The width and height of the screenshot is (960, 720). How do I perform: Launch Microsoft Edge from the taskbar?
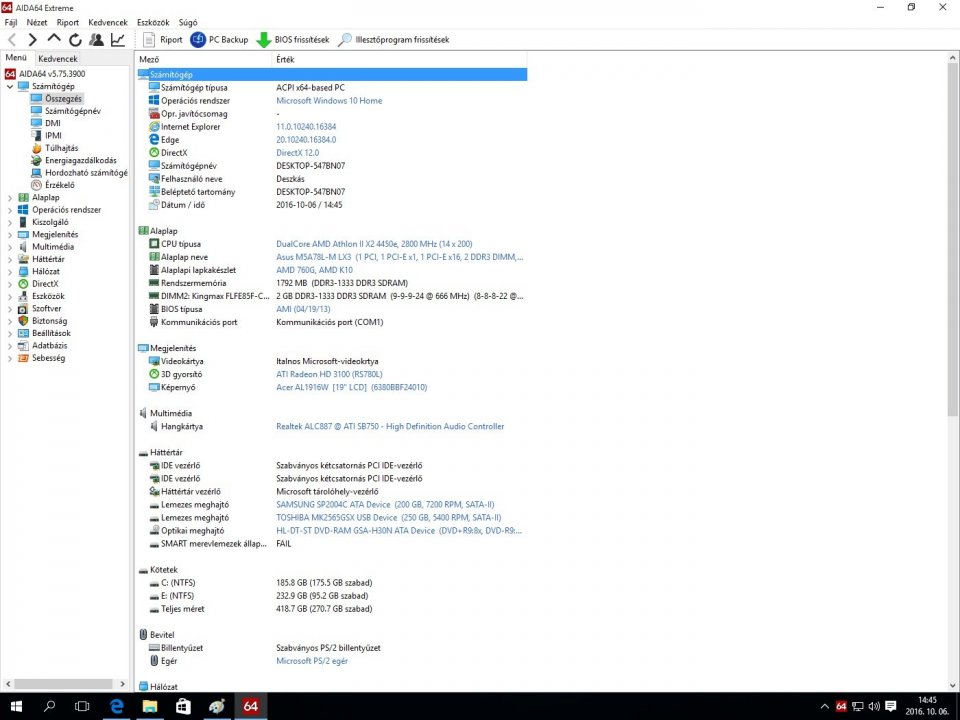click(x=116, y=707)
